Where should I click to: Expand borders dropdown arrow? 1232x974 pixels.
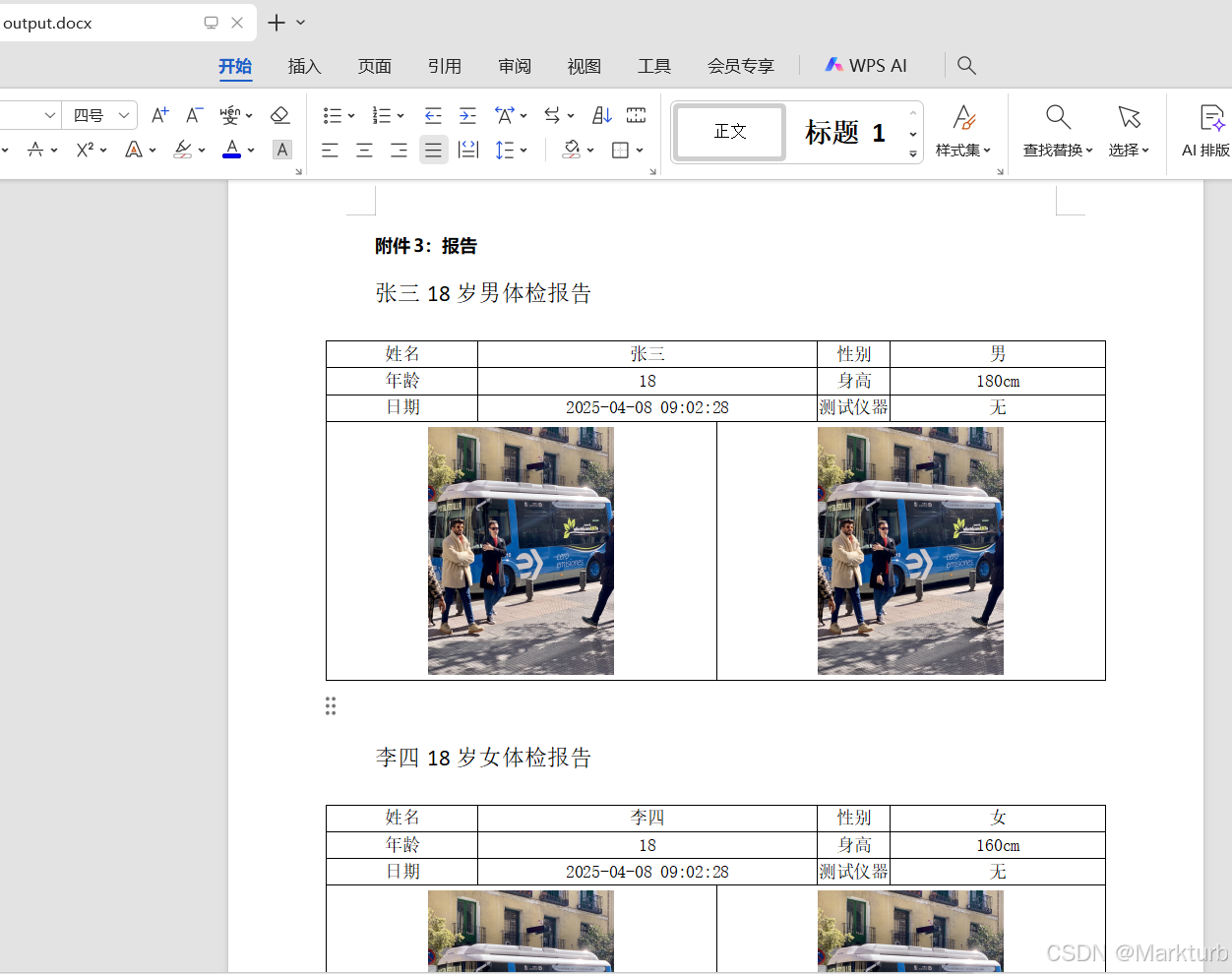coord(640,151)
